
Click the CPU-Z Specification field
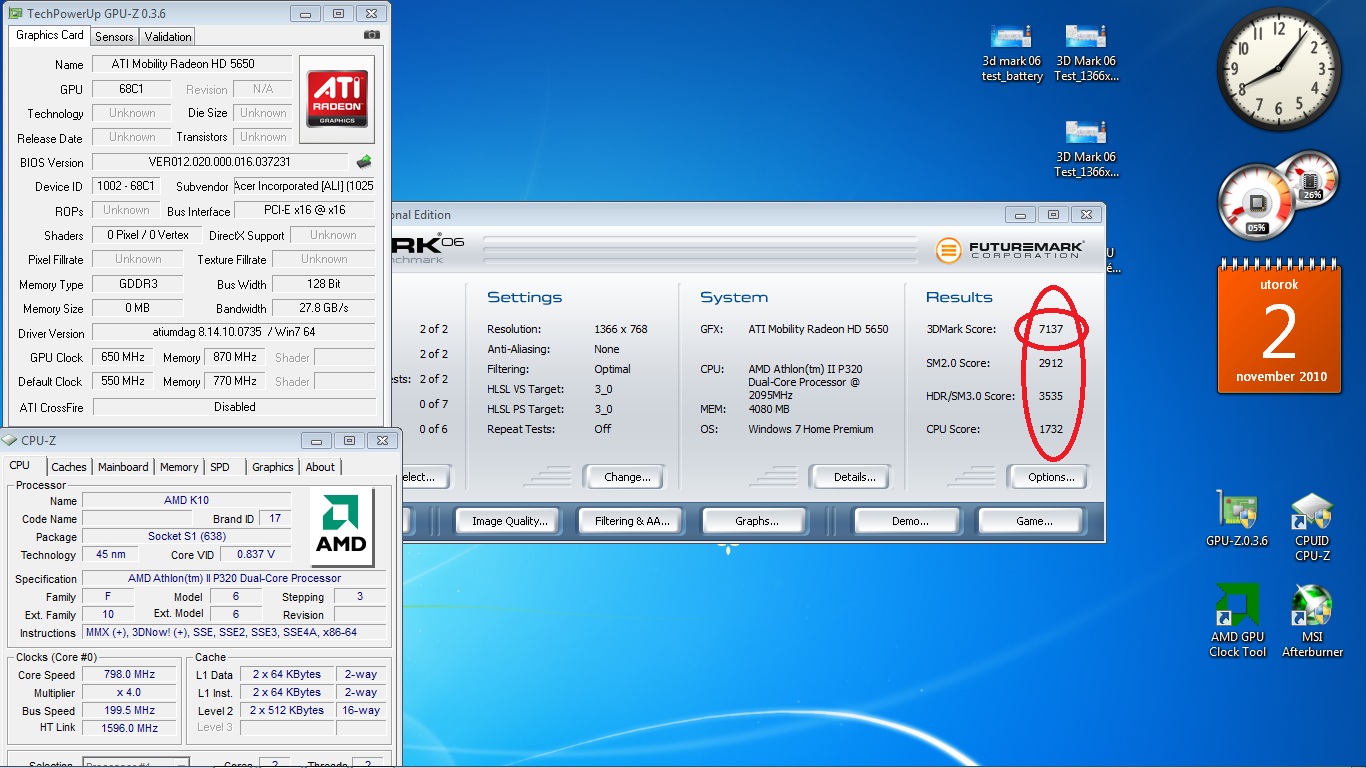coord(234,578)
